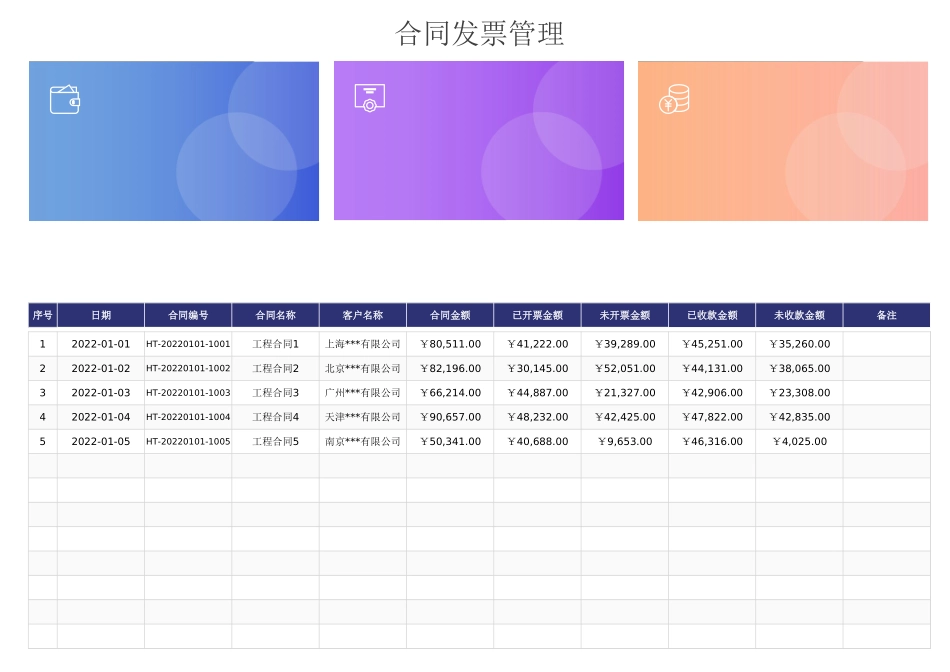
Task: Click the invoice icon on the purple card
Action: 370,100
